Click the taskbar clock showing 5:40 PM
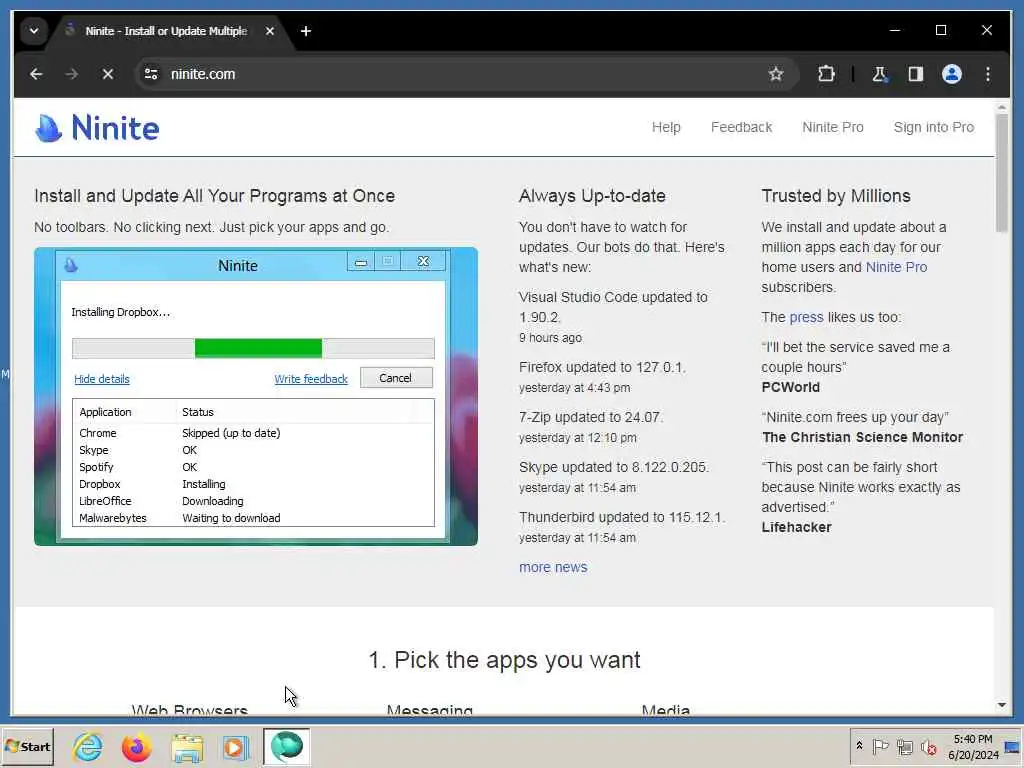Screen dimensions: 1024x768 973,746
